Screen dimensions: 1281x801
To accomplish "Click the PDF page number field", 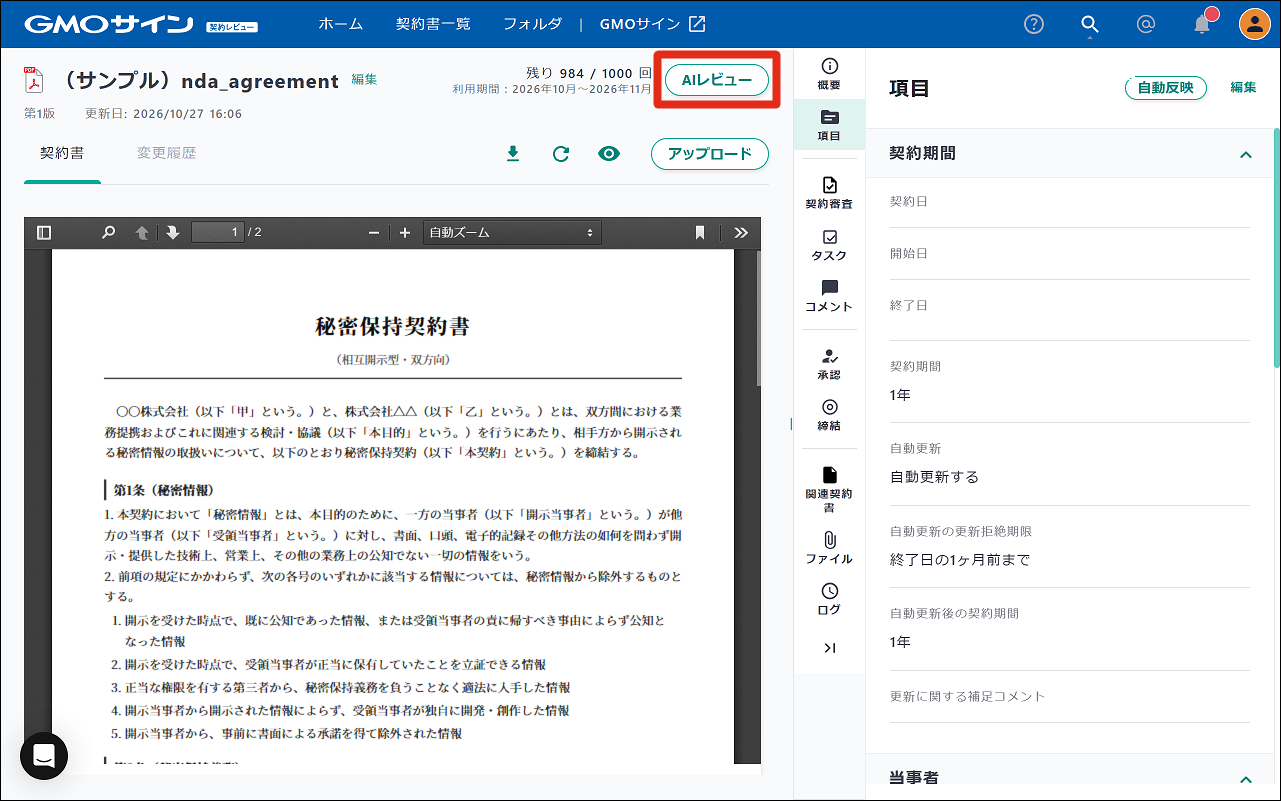I will pyautogui.click(x=218, y=232).
